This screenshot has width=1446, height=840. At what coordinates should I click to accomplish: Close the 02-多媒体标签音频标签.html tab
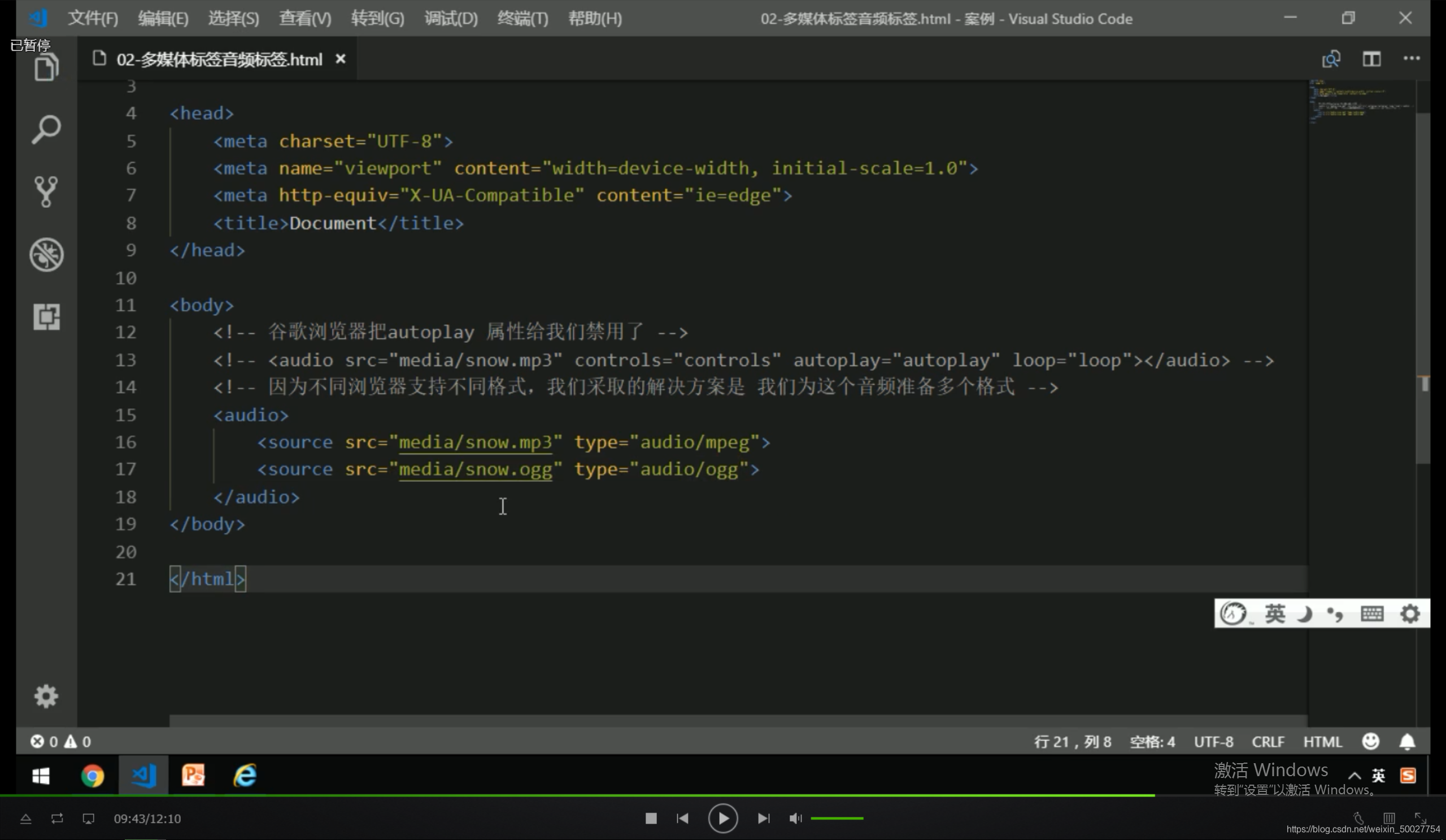click(340, 59)
